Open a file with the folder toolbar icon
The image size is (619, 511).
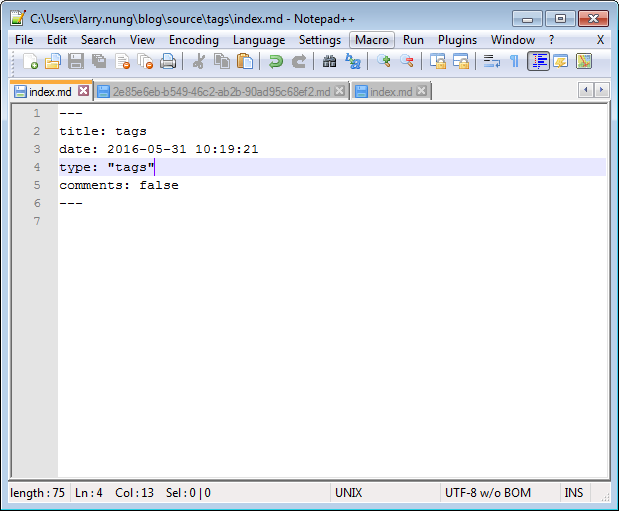[x=53, y=62]
